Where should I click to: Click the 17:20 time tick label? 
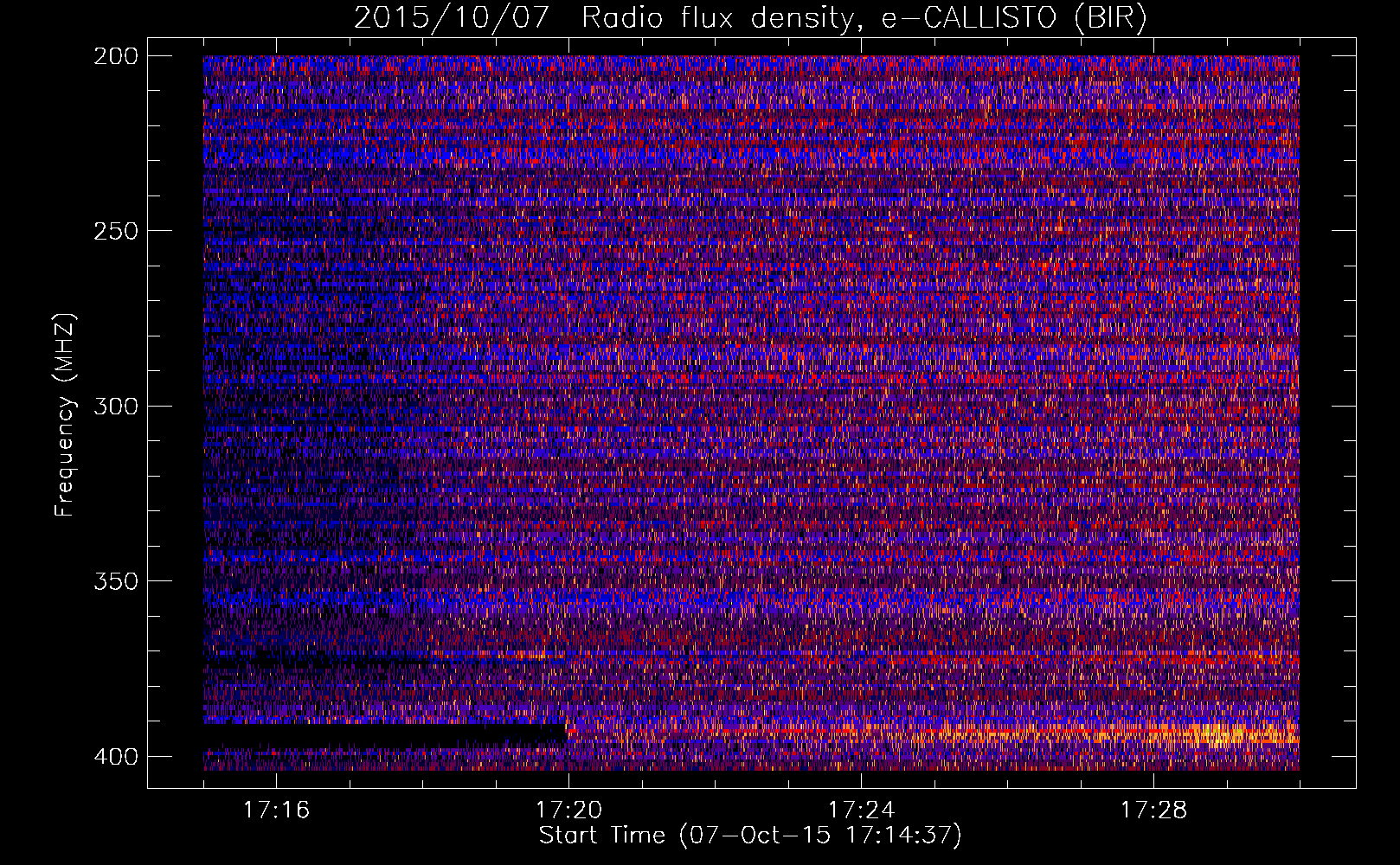click(568, 811)
